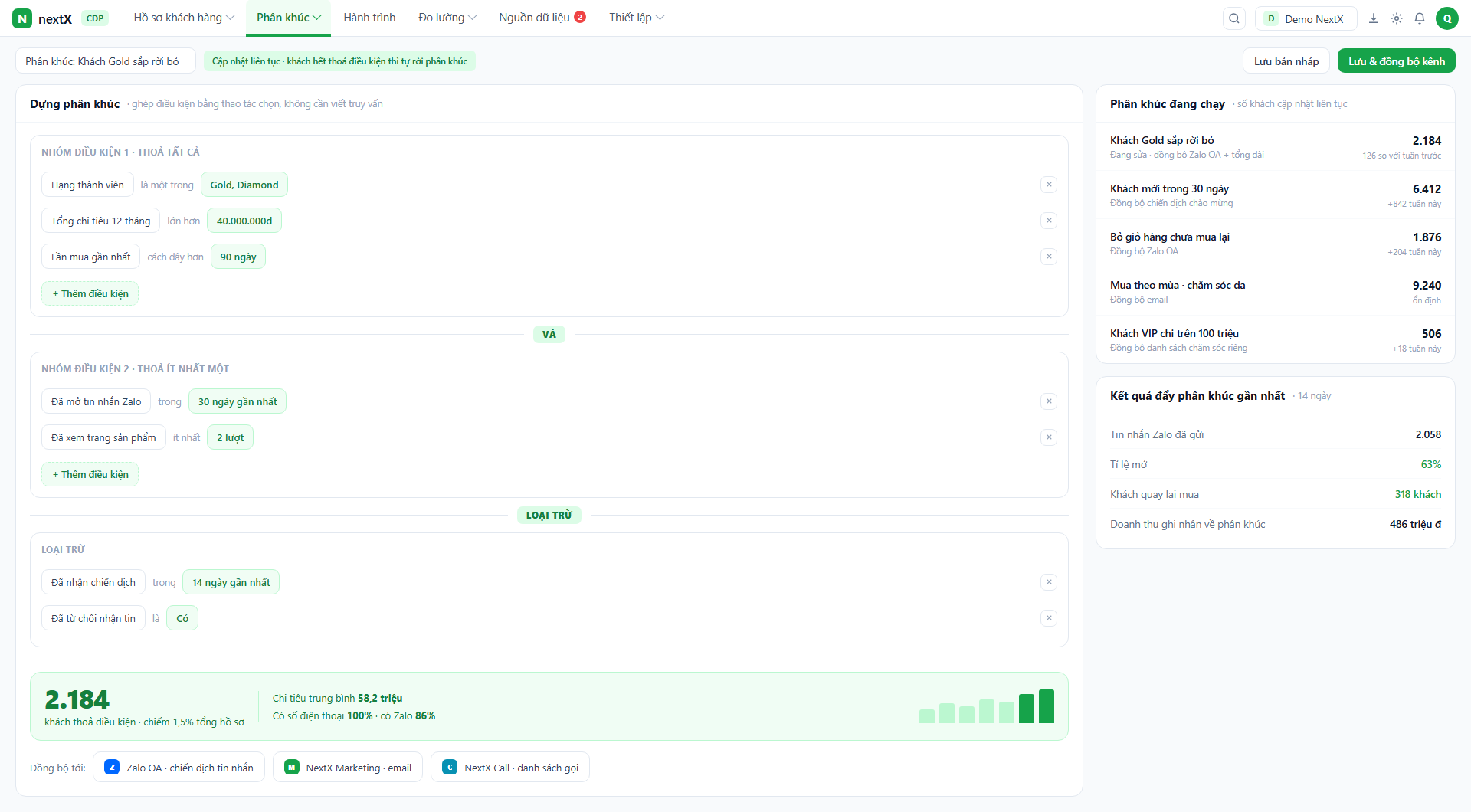Open the search icon in header
Image resolution: width=1471 pixels, height=812 pixels.
click(1233, 18)
